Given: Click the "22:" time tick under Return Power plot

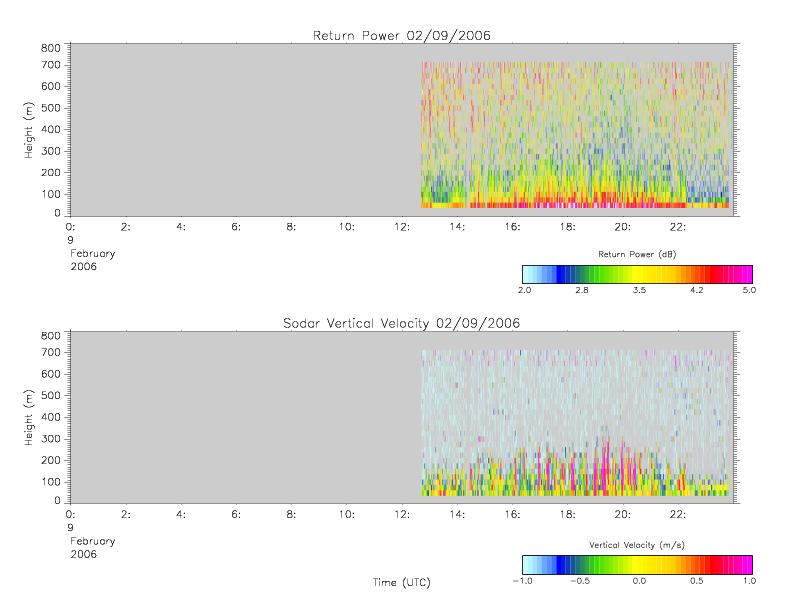Looking at the screenshot, I should (677, 227).
